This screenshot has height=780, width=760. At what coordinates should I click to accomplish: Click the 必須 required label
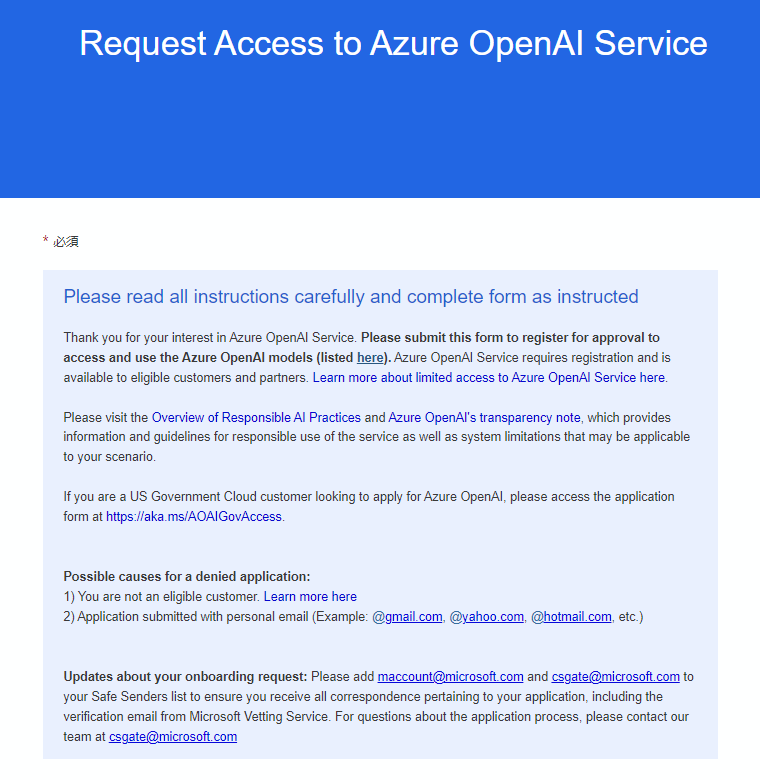coord(66,242)
